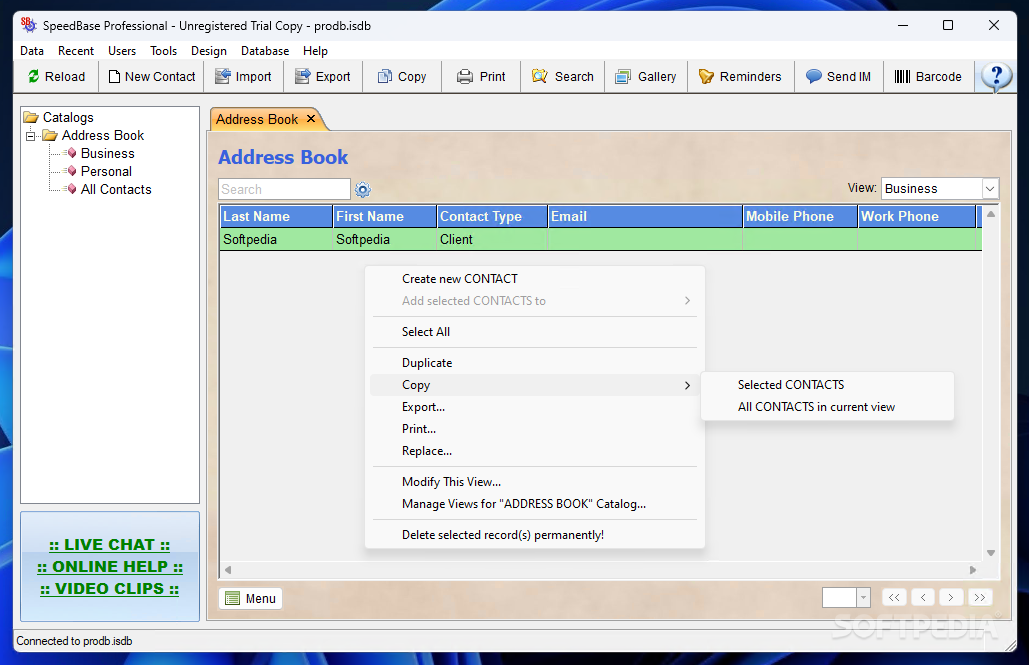
Task: Open the Help menu
Action: coord(315,51)
